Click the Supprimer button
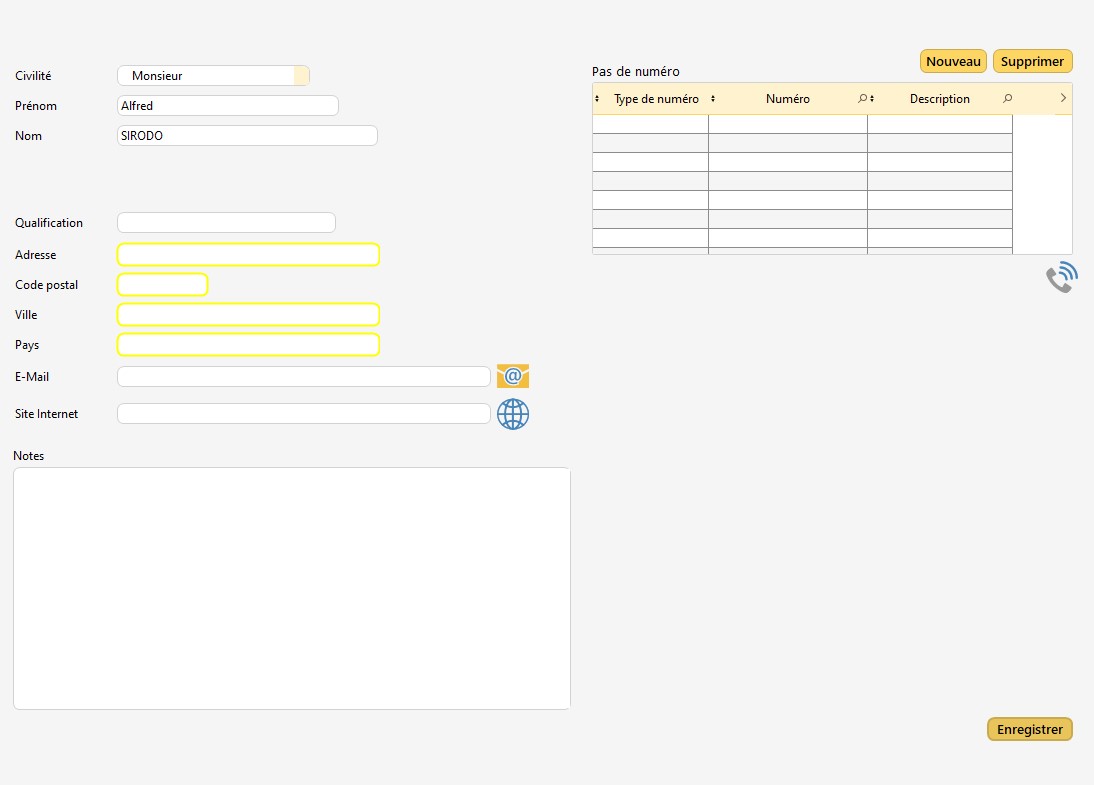This screenshot has width=1094, height=785. pos(1032,61)
